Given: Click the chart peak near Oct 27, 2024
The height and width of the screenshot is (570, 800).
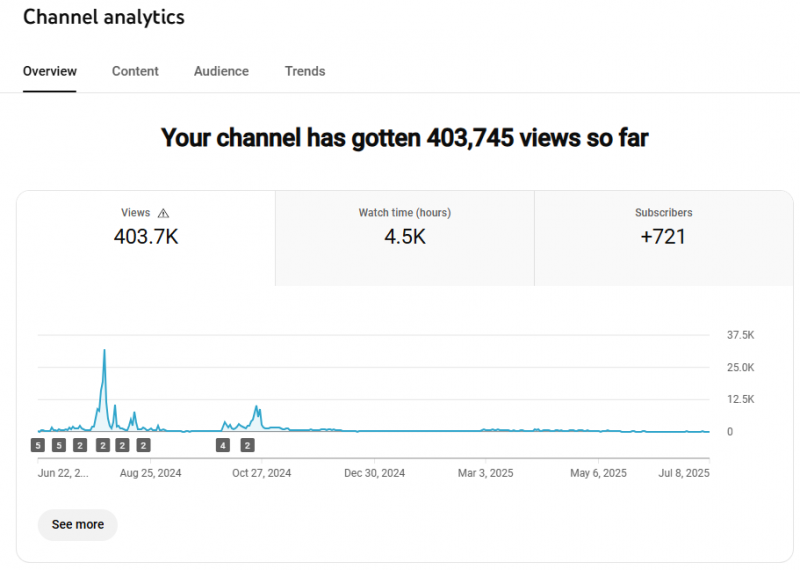Looking at the screenshot, I should point(258,408).
